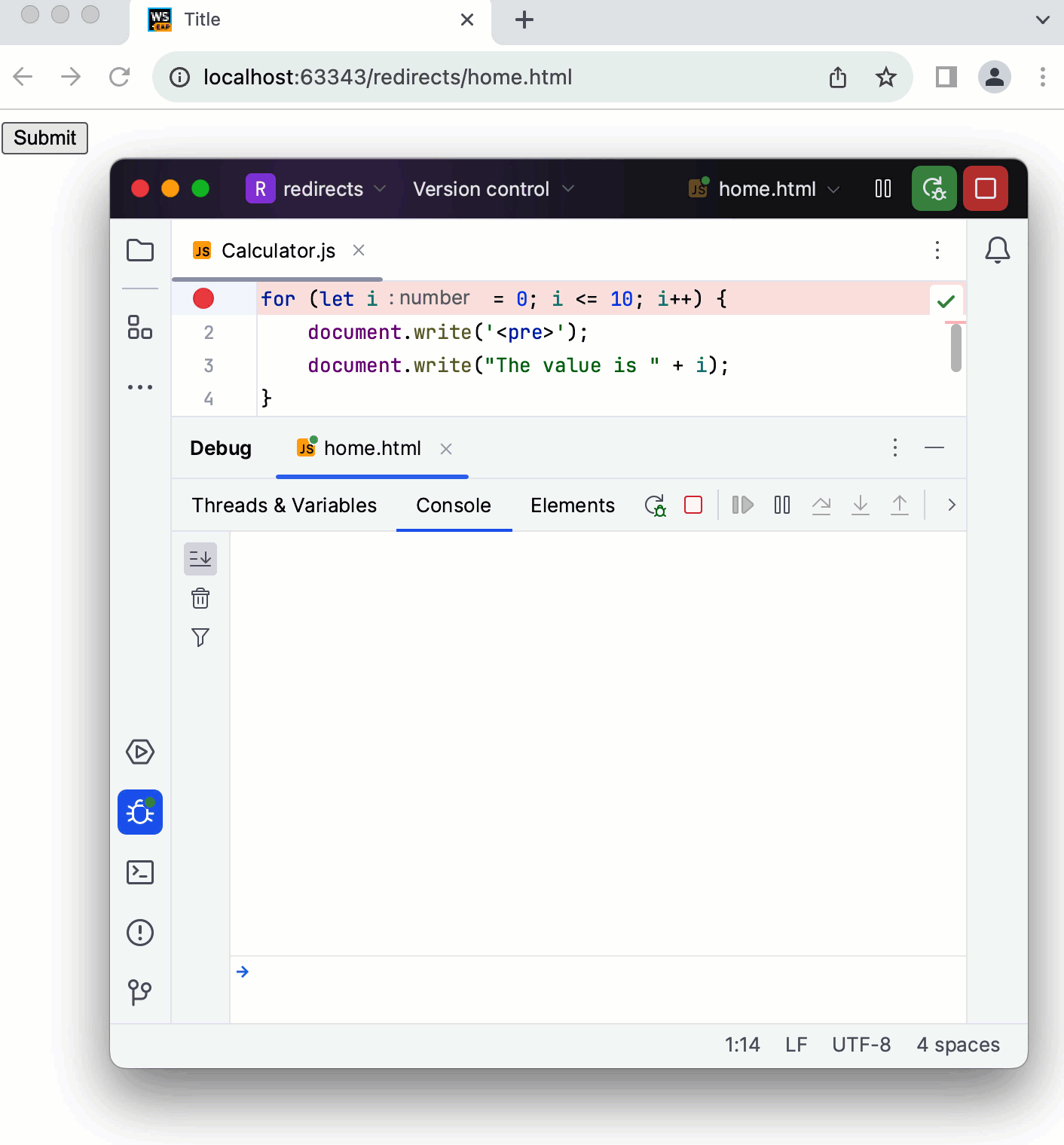Step over to the next line
Screen dimensions: 1064x1145
(821, 505)
